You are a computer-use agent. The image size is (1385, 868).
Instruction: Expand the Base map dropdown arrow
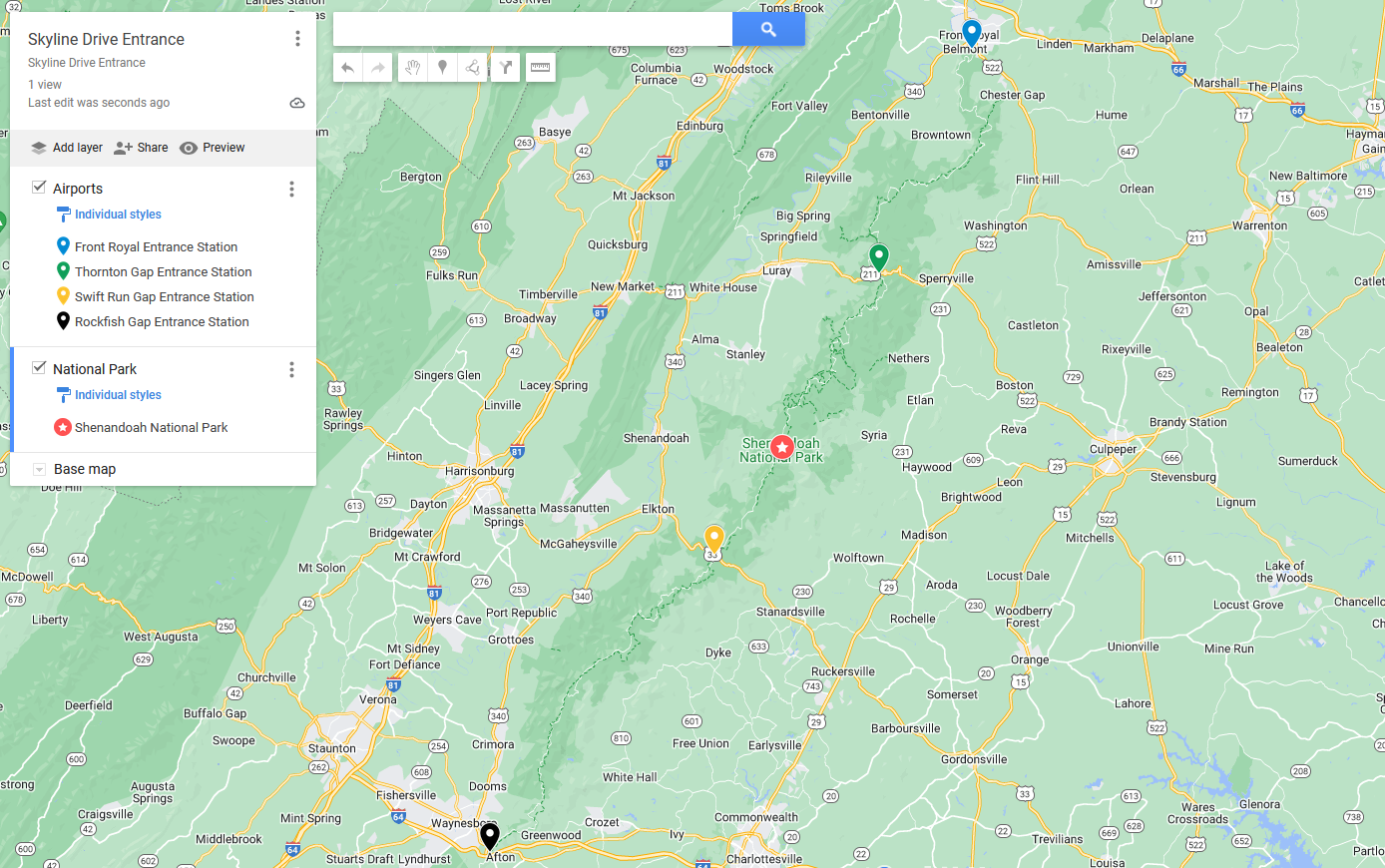[x=39, y=469]
